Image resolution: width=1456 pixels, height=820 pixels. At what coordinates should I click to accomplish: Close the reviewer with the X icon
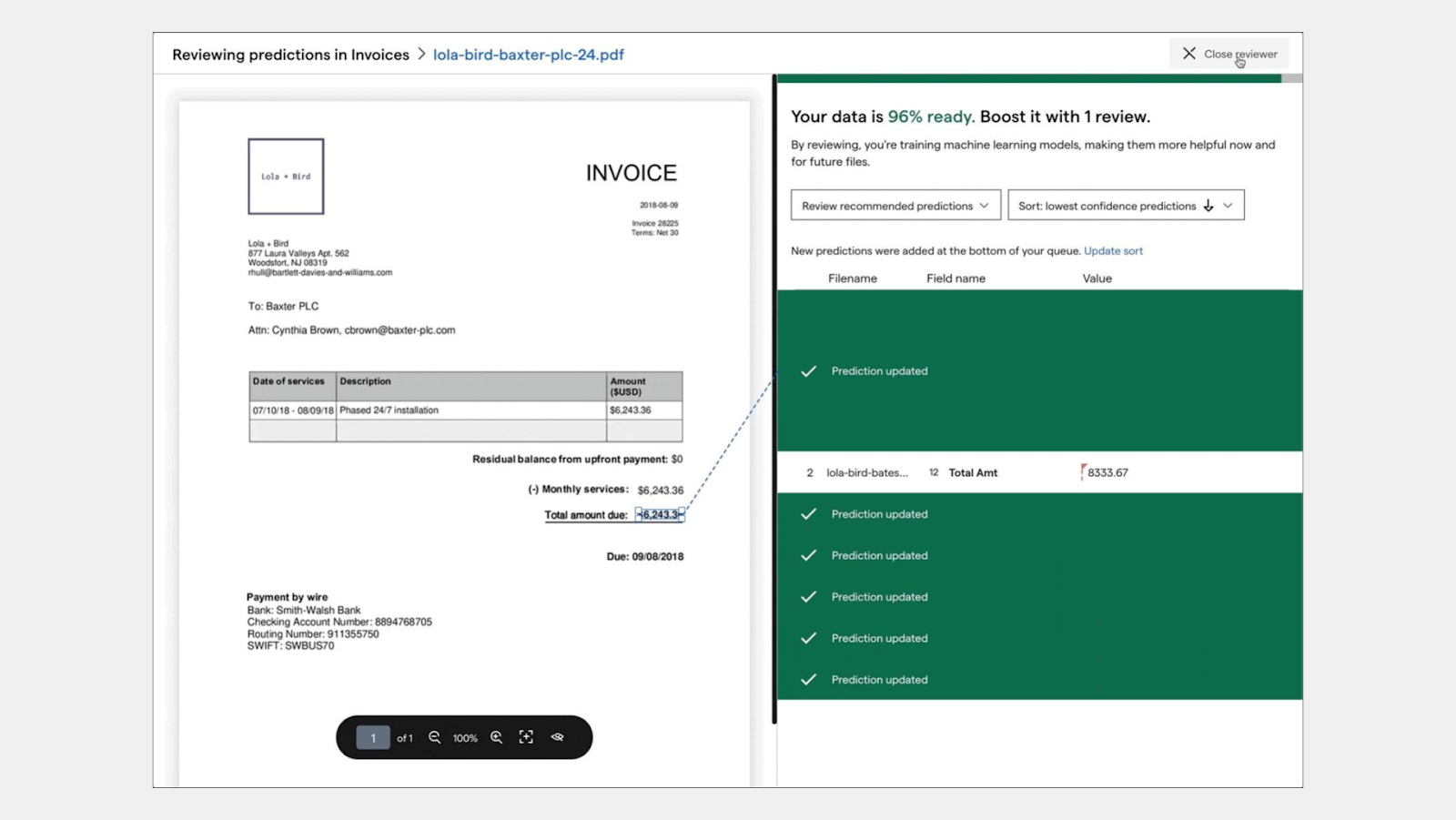coord(1188,54)
